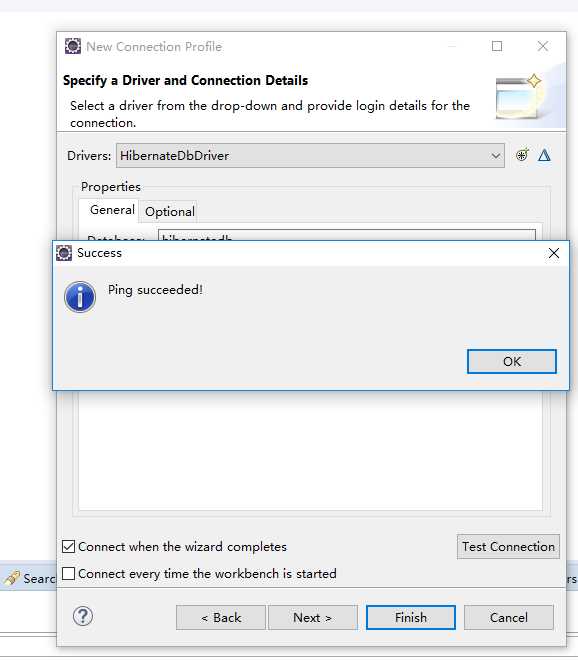Image resolution: width=578 pixels, height=661 pixels.
Task: Open the wizard help question-mark icon
Action: click(83, 616)
